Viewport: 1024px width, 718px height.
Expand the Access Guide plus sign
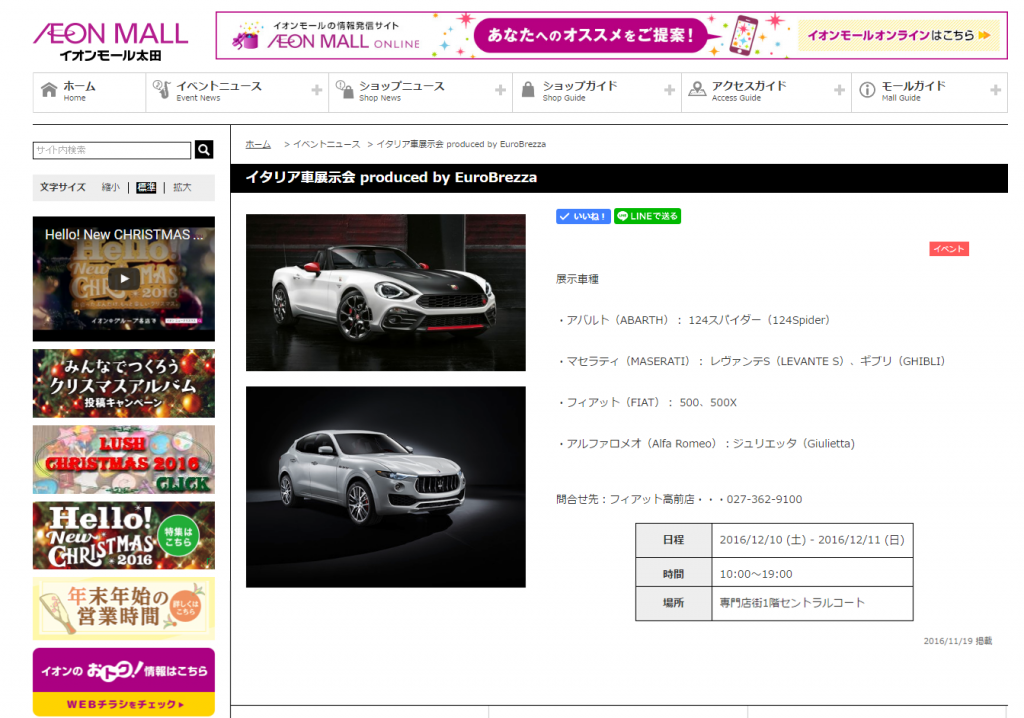(839, 90)
